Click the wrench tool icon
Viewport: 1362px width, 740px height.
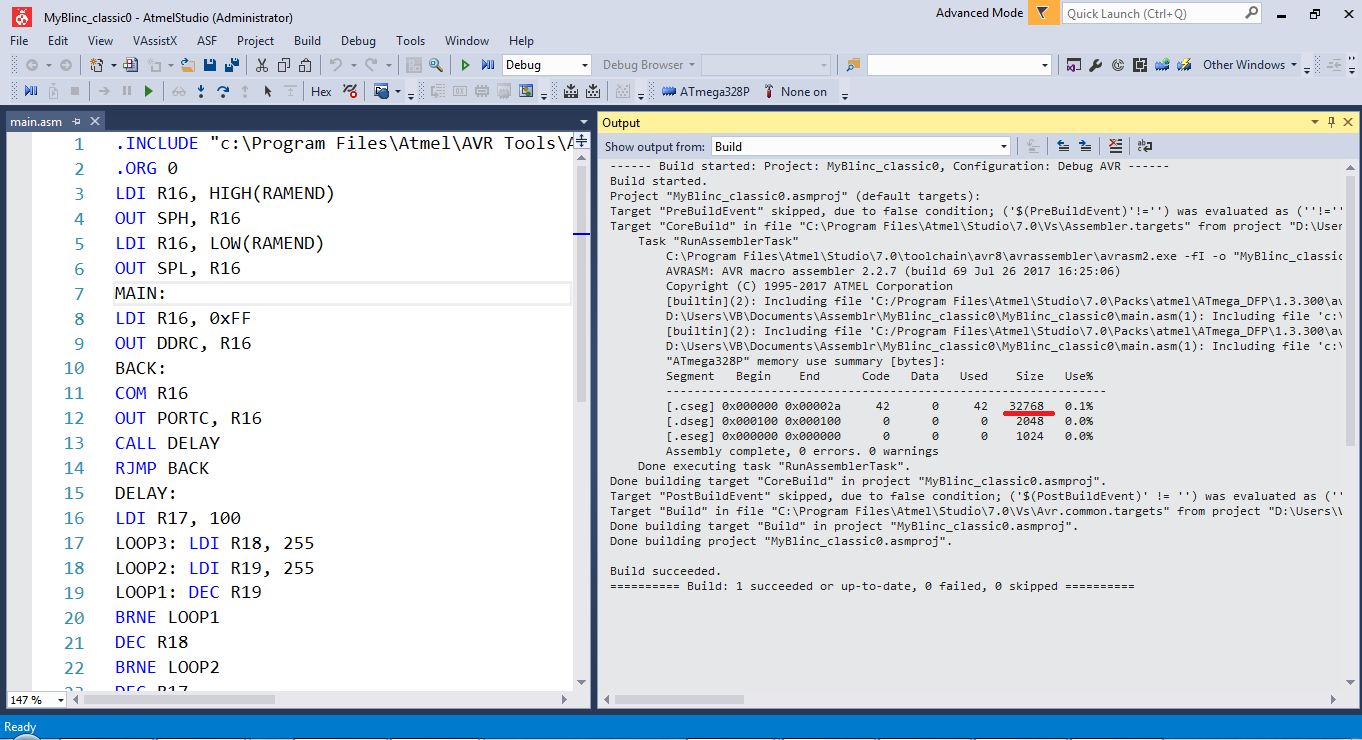pos(1095,65)
